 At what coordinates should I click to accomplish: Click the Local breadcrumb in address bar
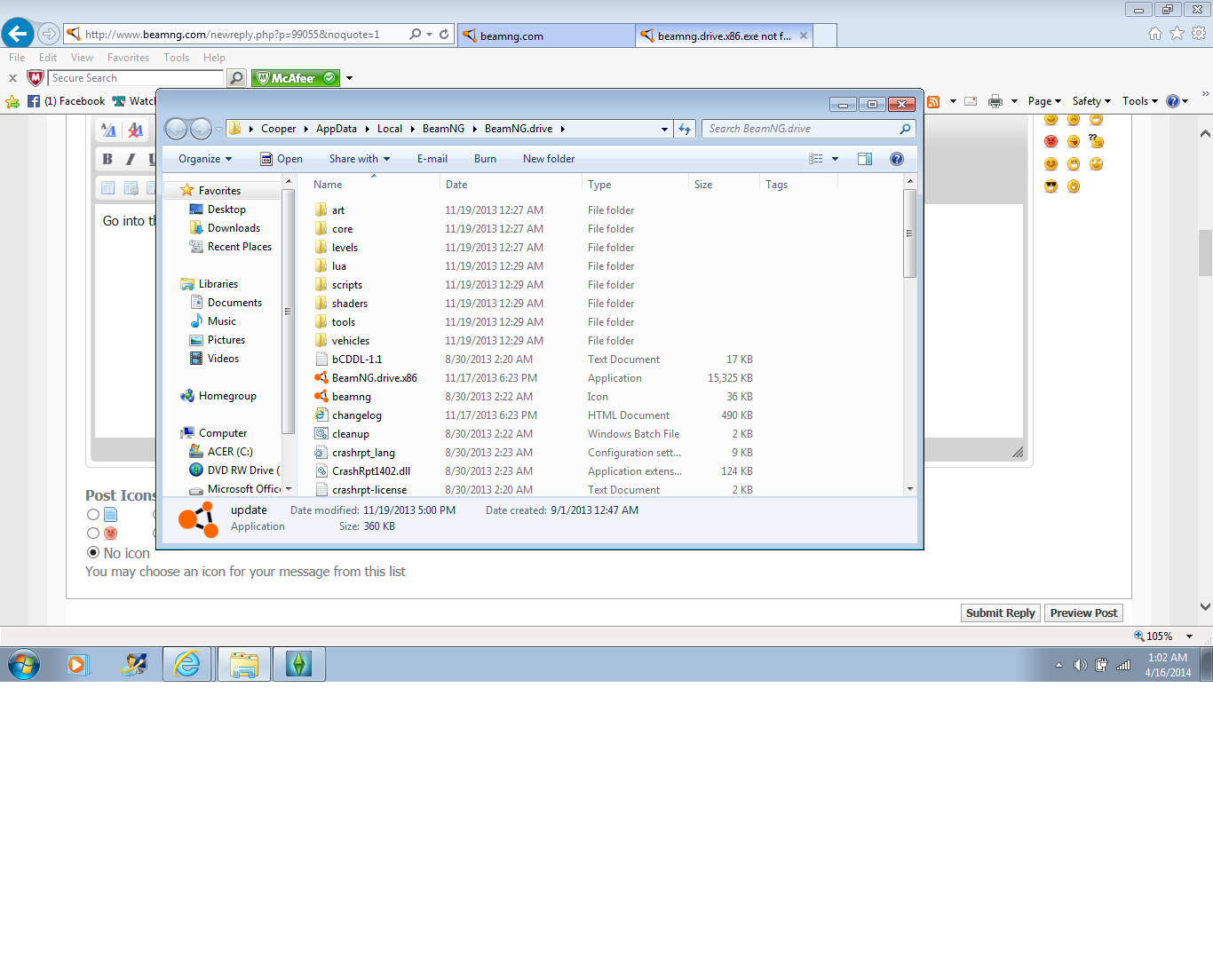tap(389, 129)
